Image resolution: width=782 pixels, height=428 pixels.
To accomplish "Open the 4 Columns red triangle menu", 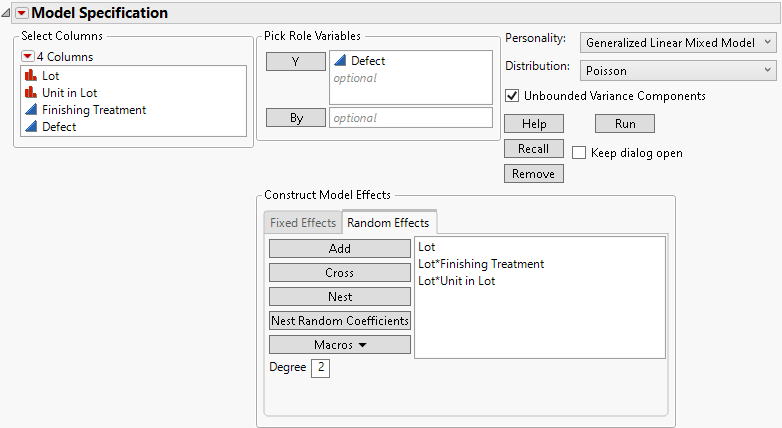I will click(28, 56).
